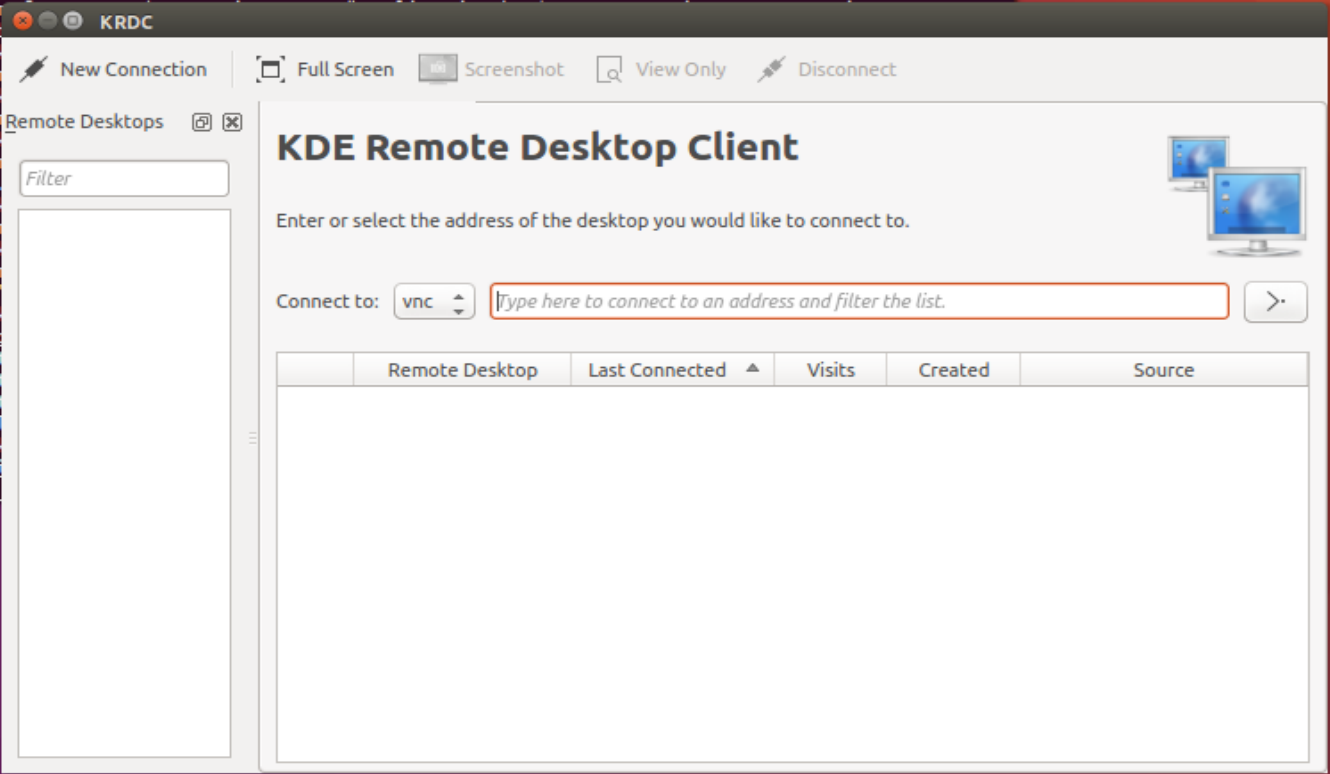Toggle Full Screen mode in toolbar
Screen dimensions: 1330x774
325,69
